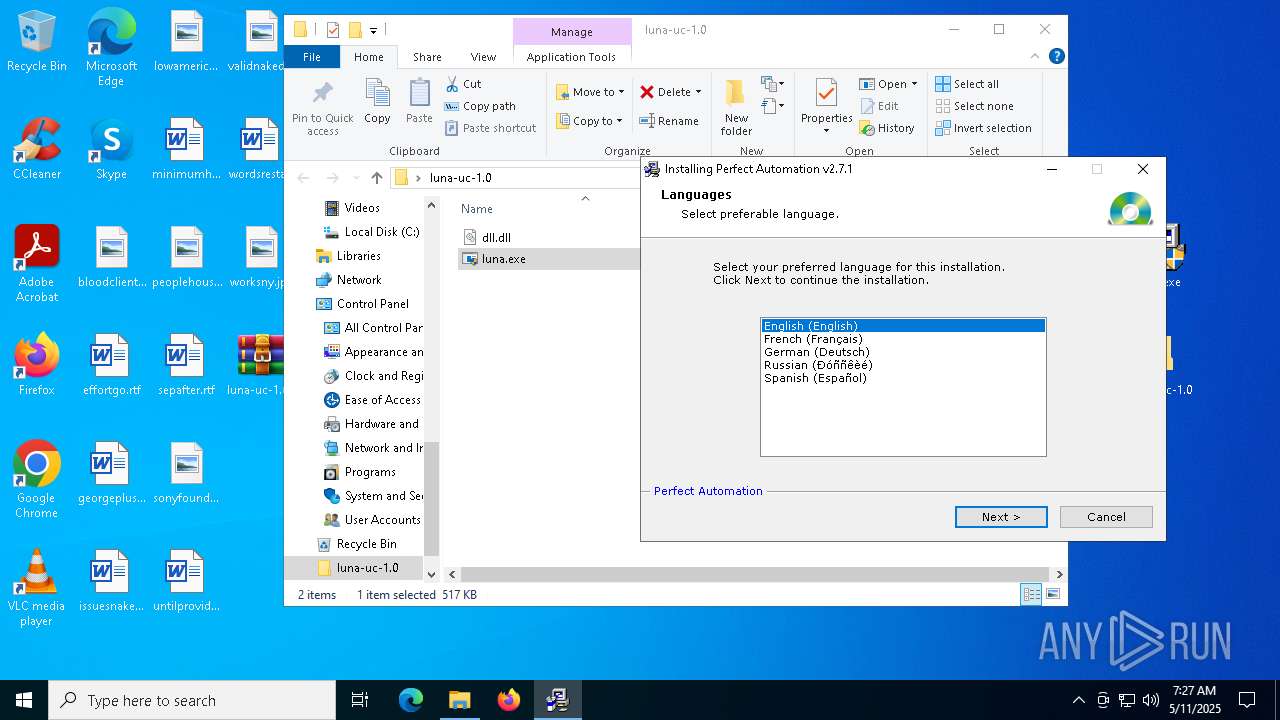Switch to the Share ribbon tab
This screenshot has height=720, width=1280.
tap(427, 57)
